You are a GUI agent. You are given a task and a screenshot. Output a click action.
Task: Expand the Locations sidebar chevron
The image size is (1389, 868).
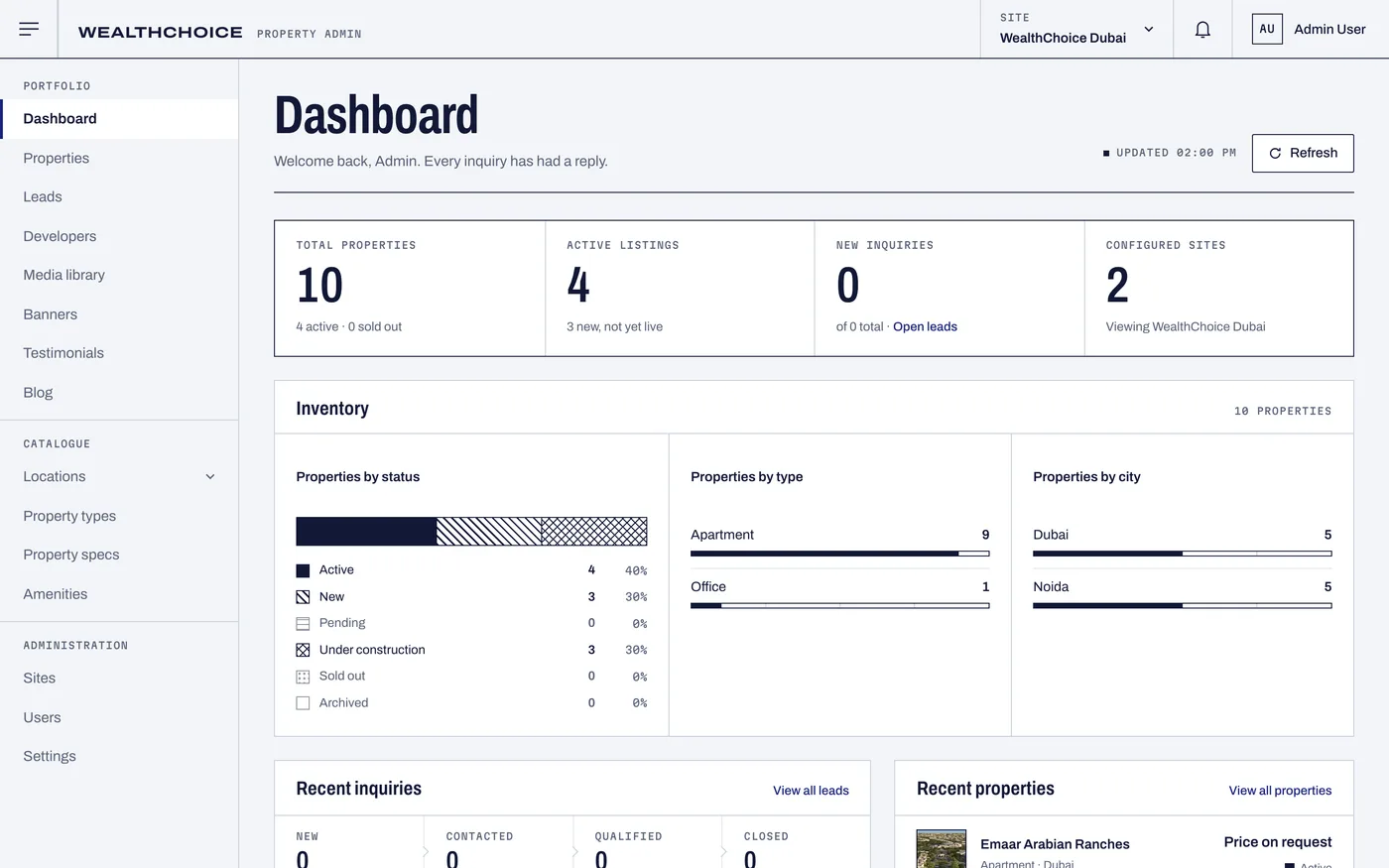point(210,477)
